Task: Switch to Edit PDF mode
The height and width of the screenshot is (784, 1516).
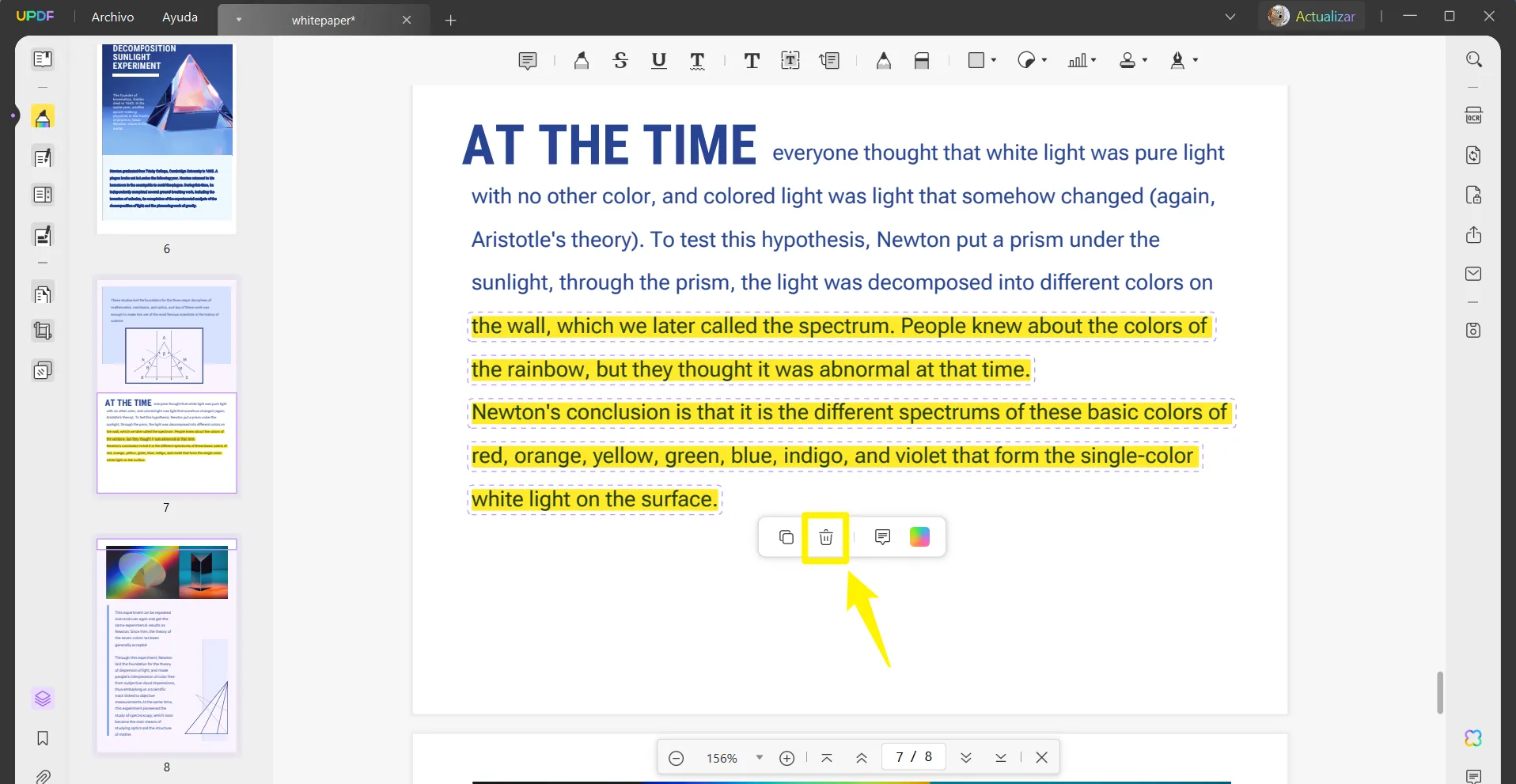Action: pyautogui.click(x=43, y=157)
